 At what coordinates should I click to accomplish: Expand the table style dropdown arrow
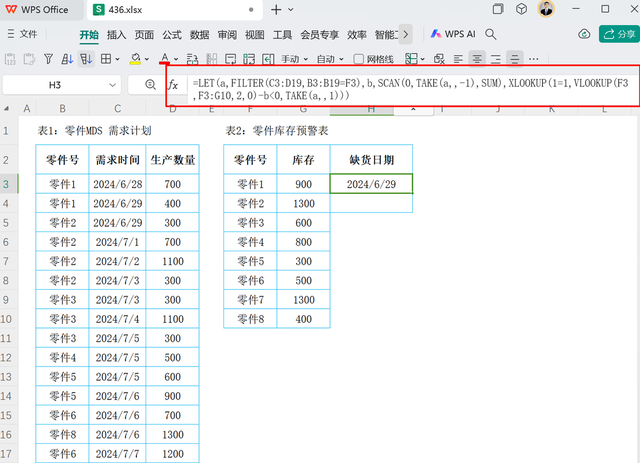(422, 60)
